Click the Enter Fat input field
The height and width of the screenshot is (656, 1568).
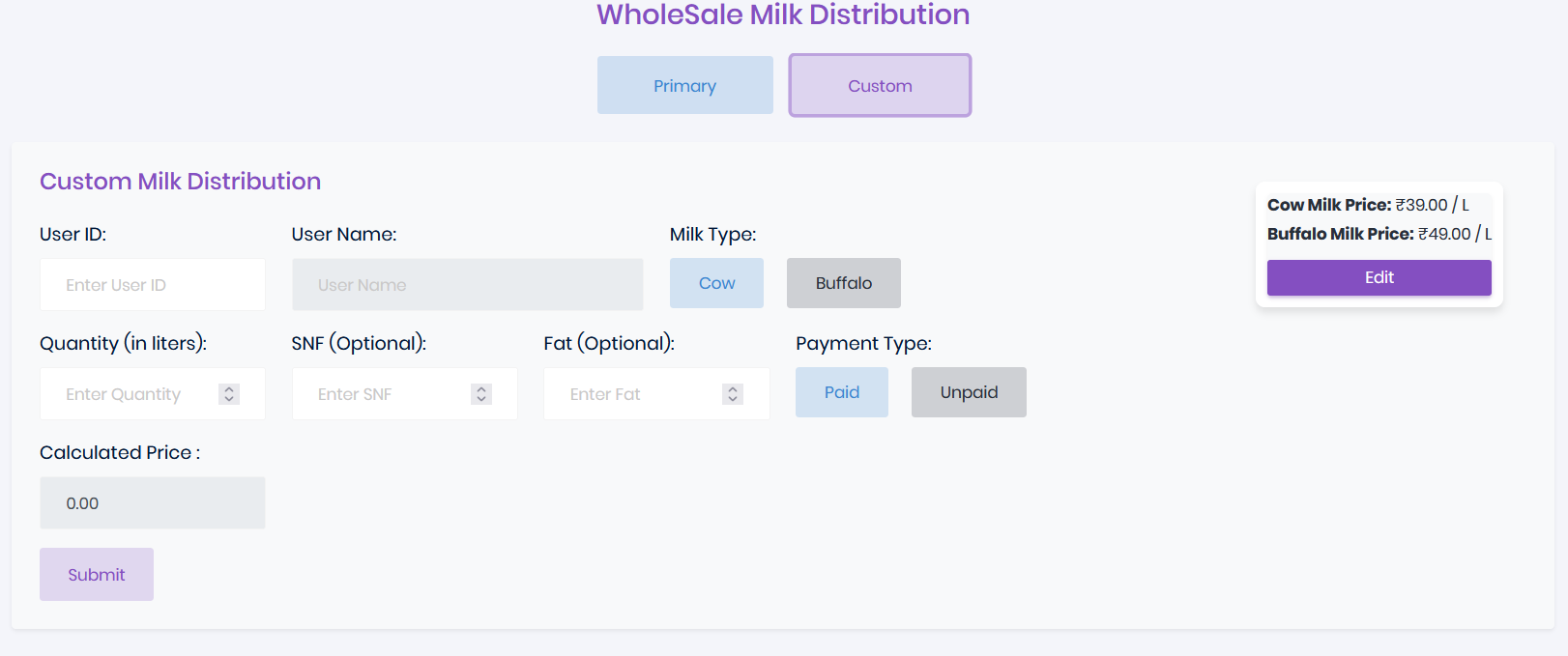[638, 393]
